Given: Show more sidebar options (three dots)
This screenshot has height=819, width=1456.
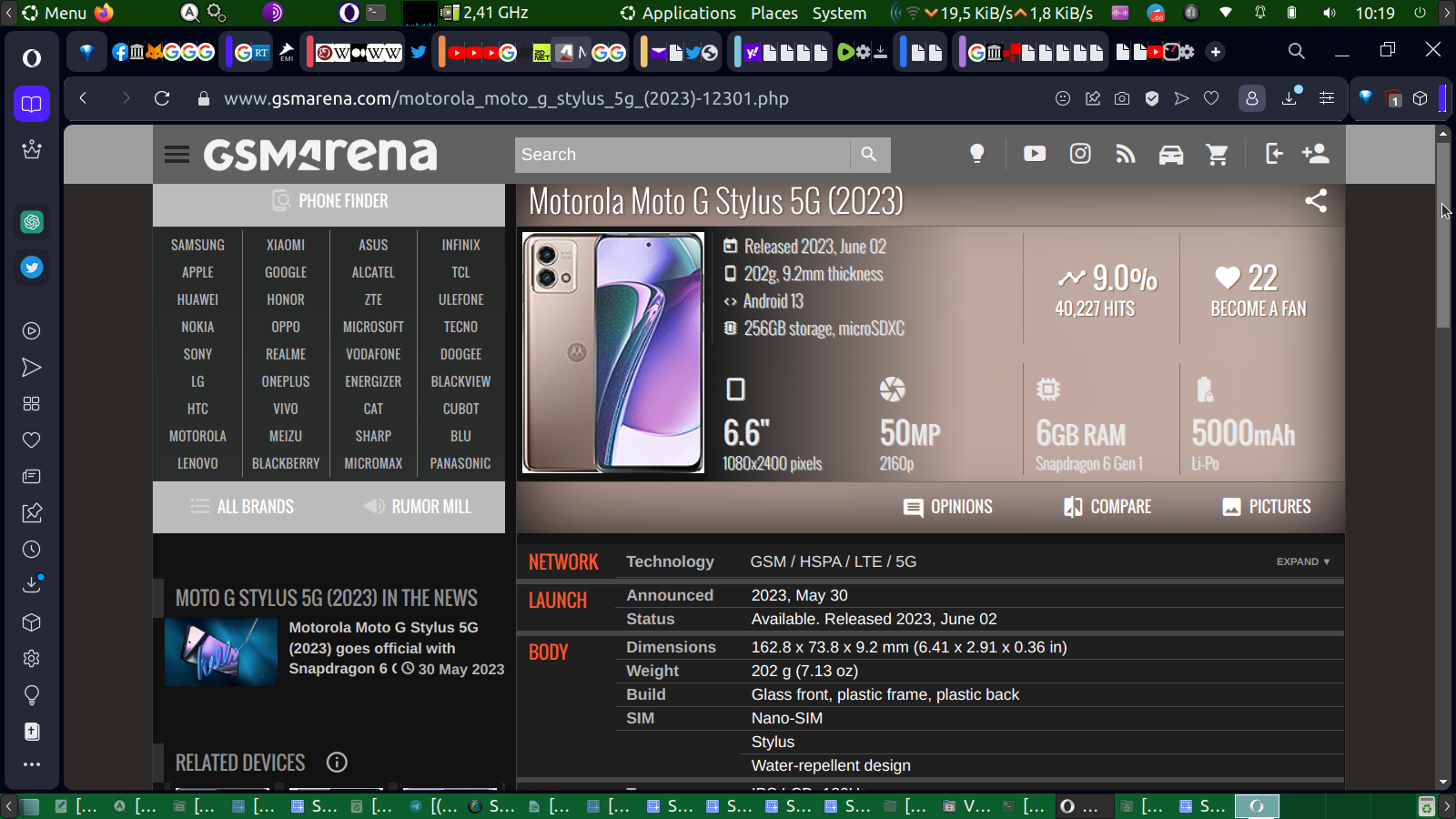Looking at the screenshot, I should (32, 764).
